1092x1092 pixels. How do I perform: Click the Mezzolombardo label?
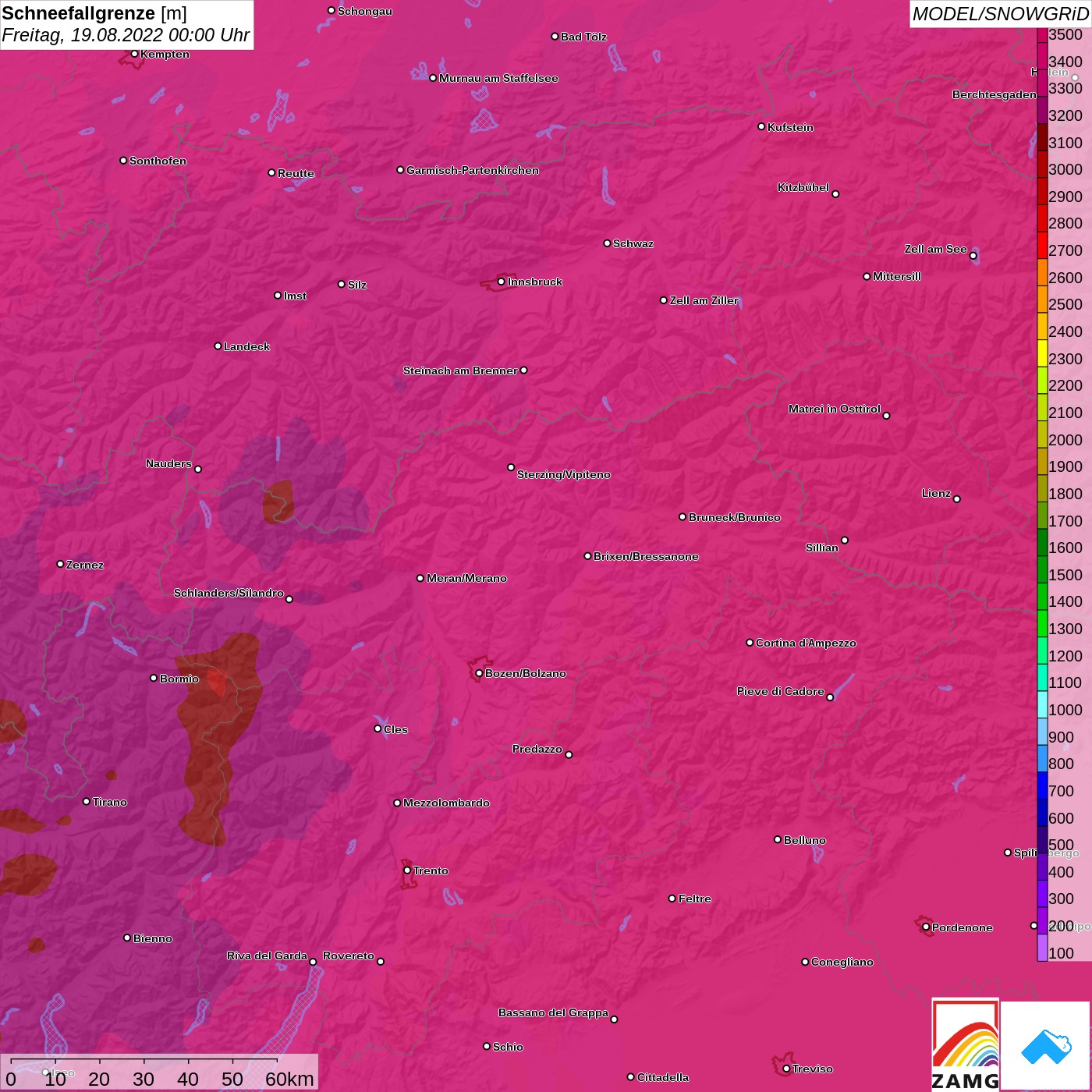446,803
